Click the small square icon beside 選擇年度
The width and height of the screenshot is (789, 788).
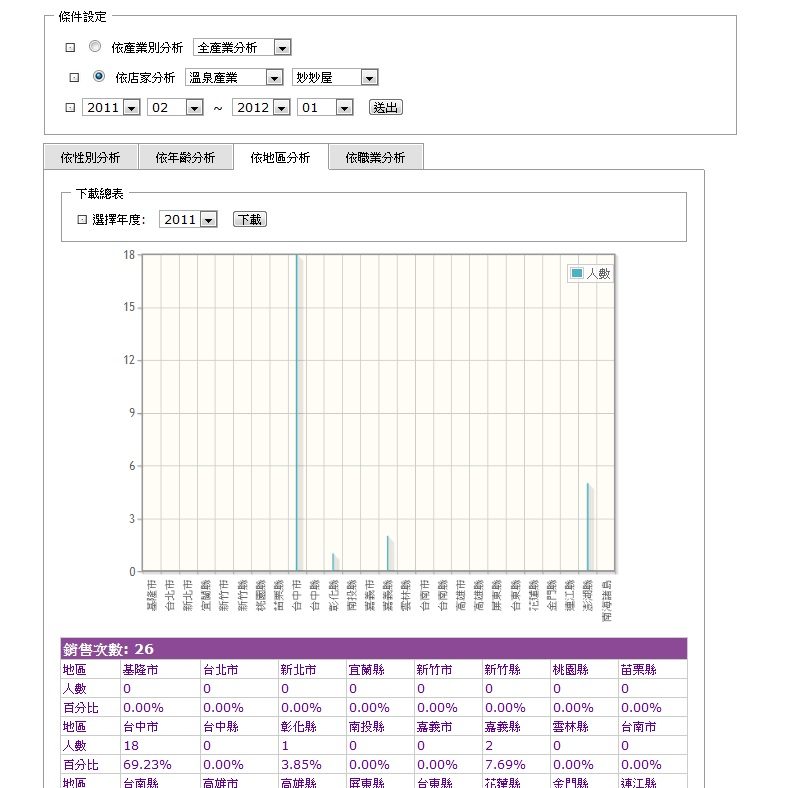[x=82, y=219]
